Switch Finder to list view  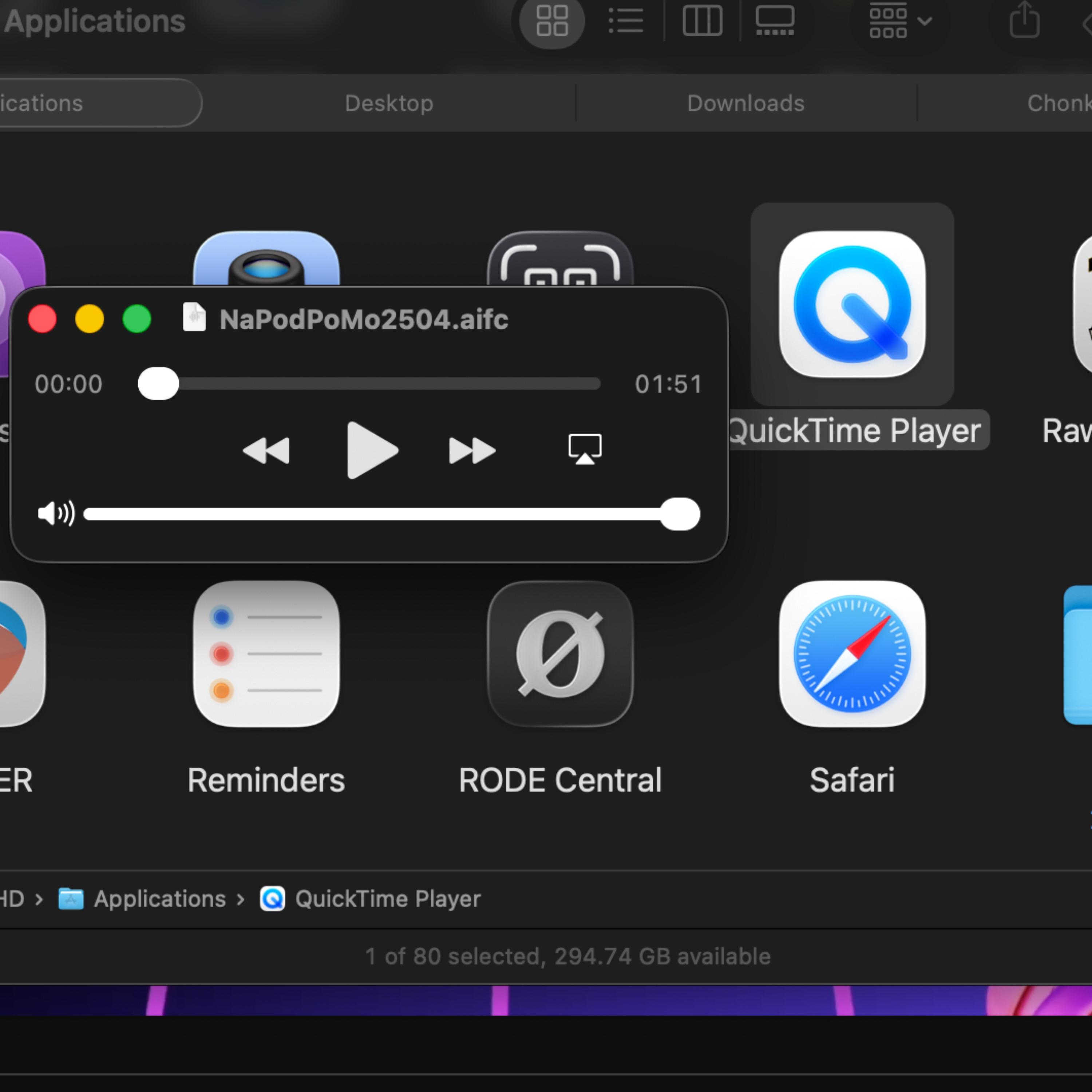626,21
